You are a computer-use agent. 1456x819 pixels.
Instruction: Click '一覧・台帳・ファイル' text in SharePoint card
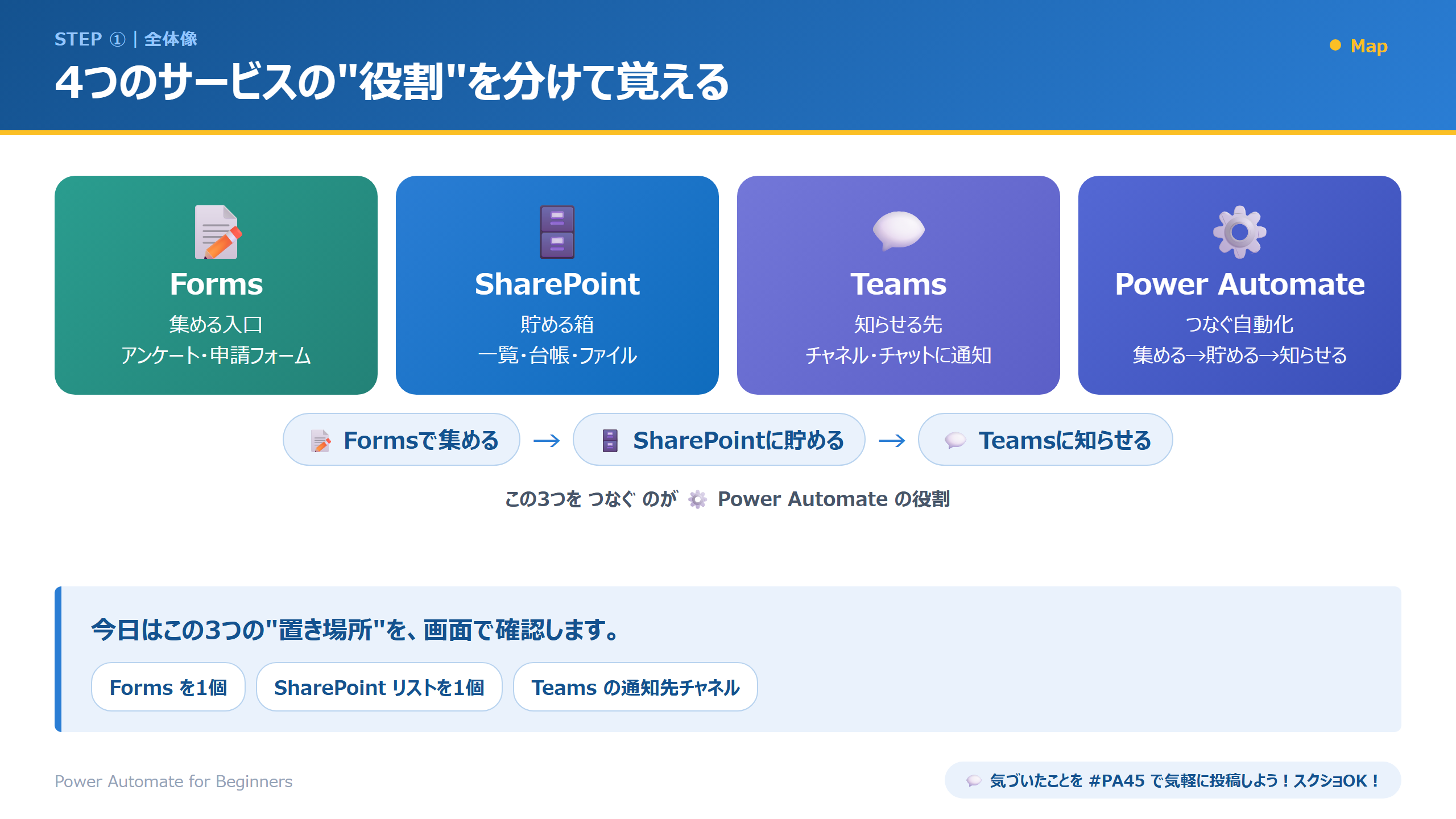(557, 355)
